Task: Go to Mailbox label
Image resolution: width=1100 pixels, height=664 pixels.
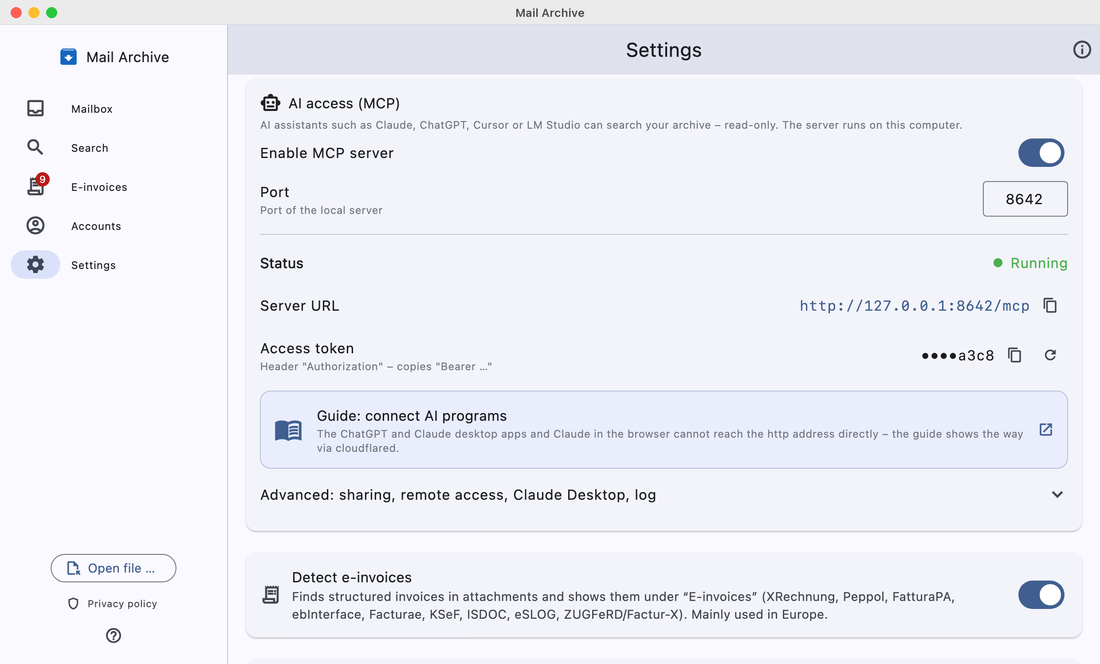Action: click(x=91, y=109)
